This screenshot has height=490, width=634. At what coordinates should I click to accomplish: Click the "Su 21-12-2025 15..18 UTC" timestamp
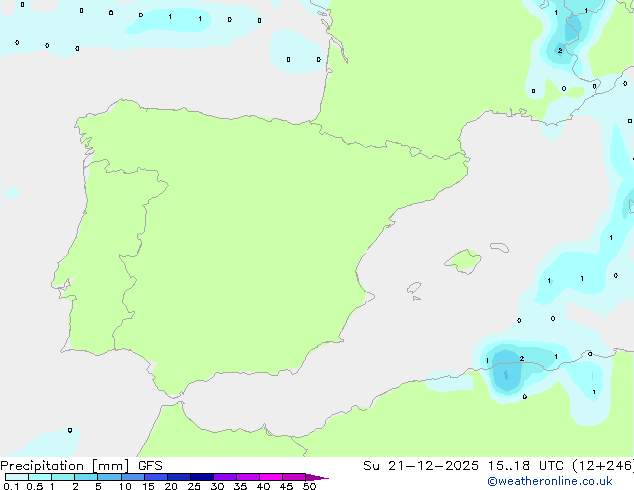click(465, 466)
